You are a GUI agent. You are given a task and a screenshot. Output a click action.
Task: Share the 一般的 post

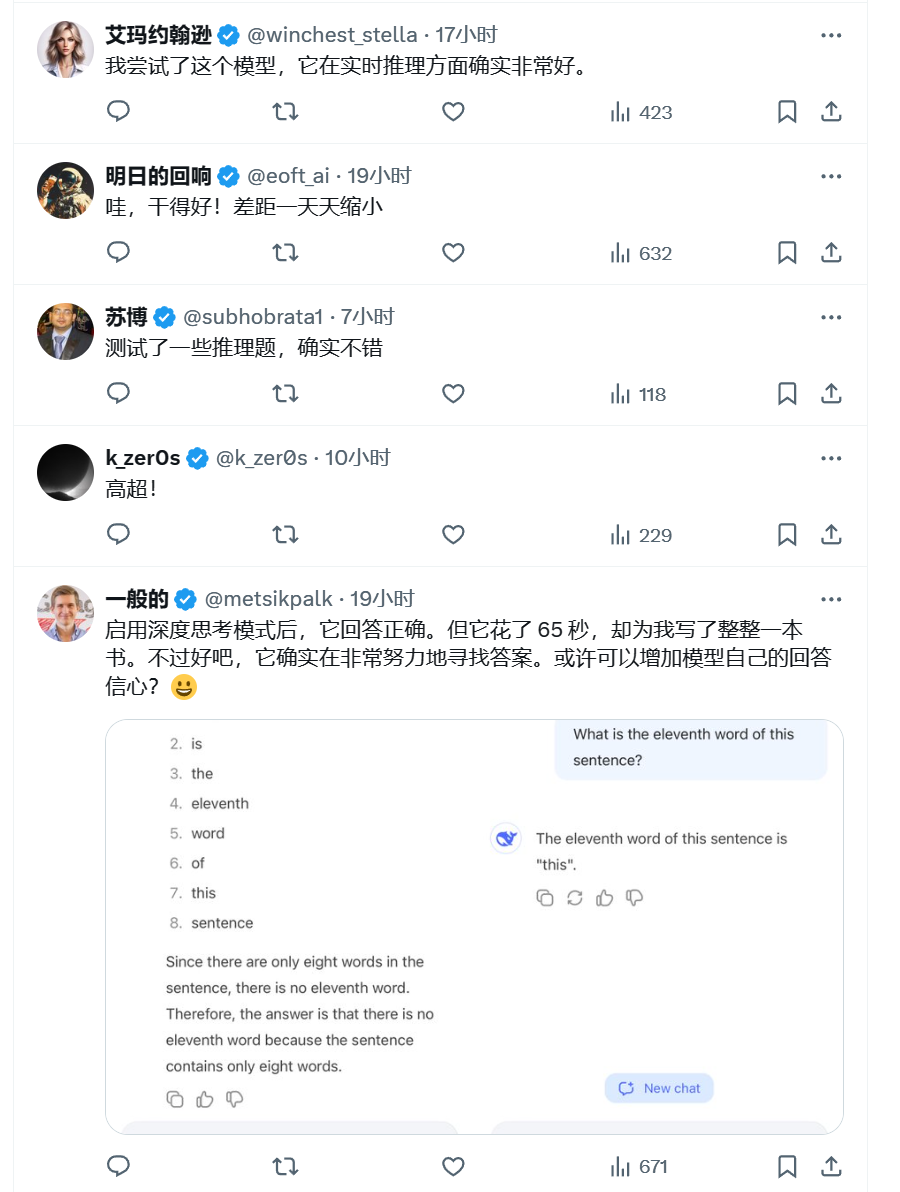831,1166
